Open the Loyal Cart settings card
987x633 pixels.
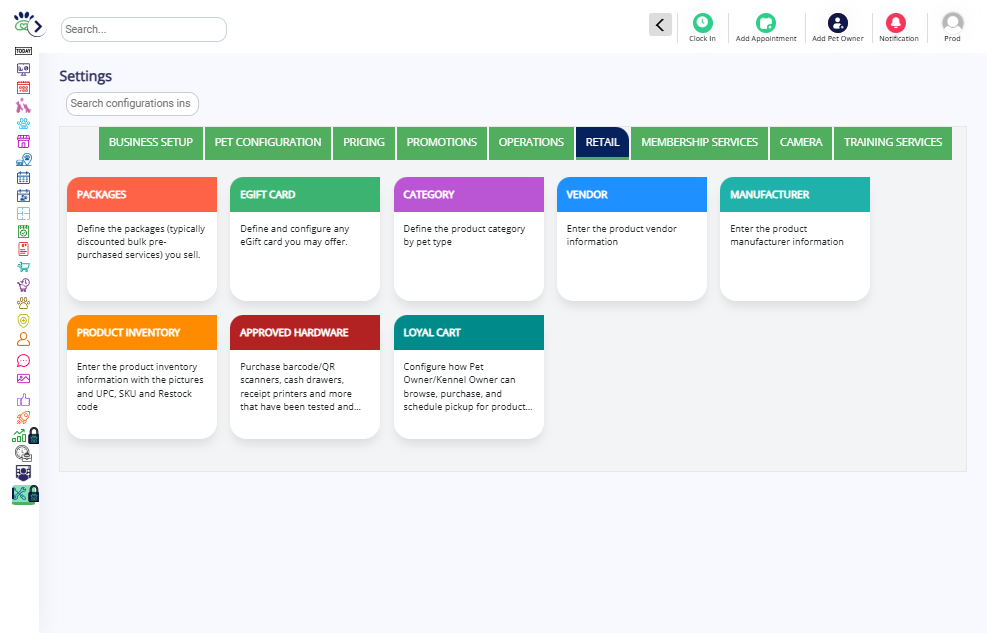(468, 376)
